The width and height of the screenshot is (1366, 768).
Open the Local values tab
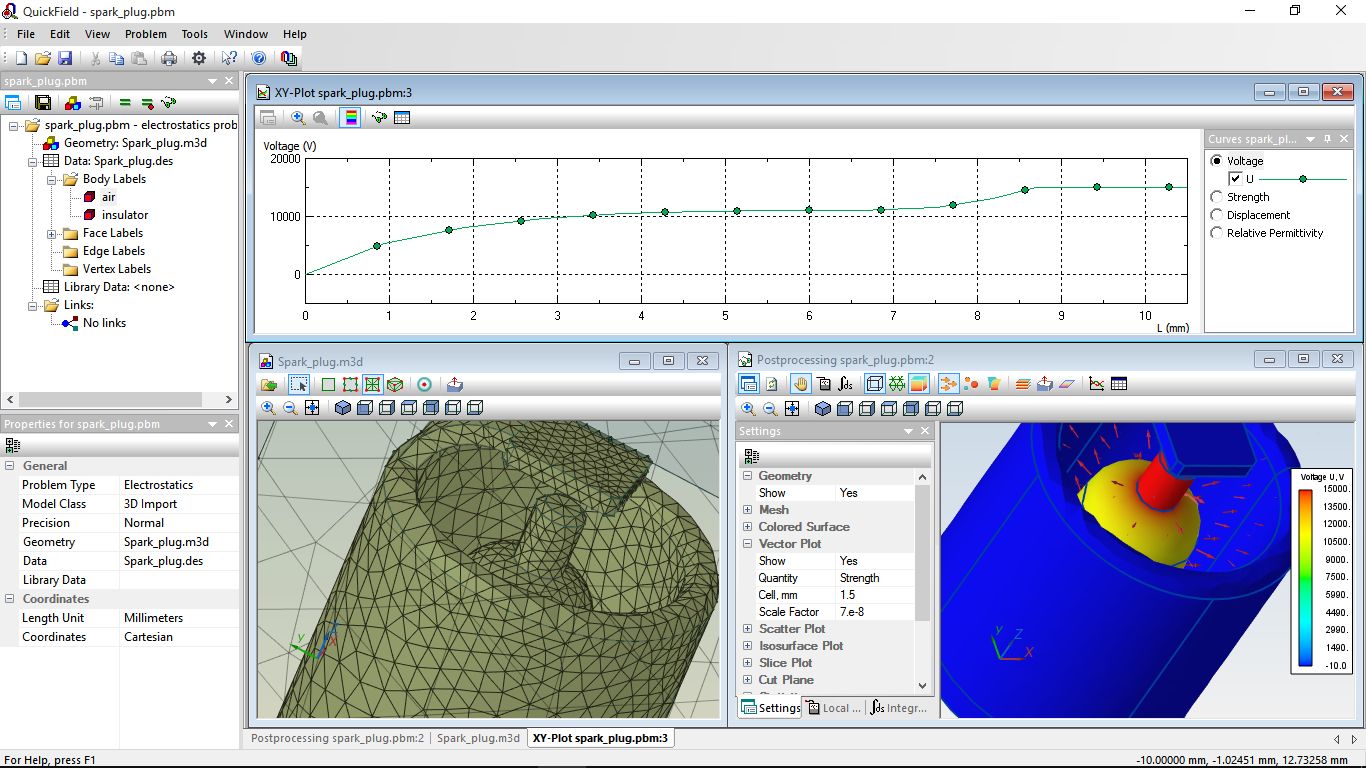pos(833,708)
